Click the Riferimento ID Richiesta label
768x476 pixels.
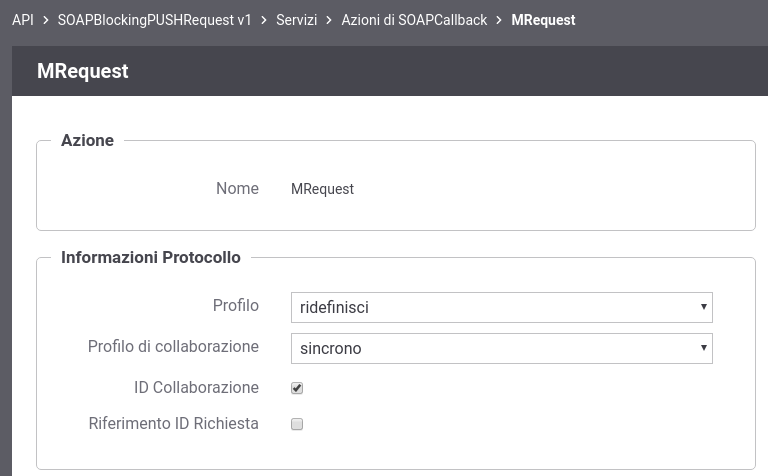[173, 424]
